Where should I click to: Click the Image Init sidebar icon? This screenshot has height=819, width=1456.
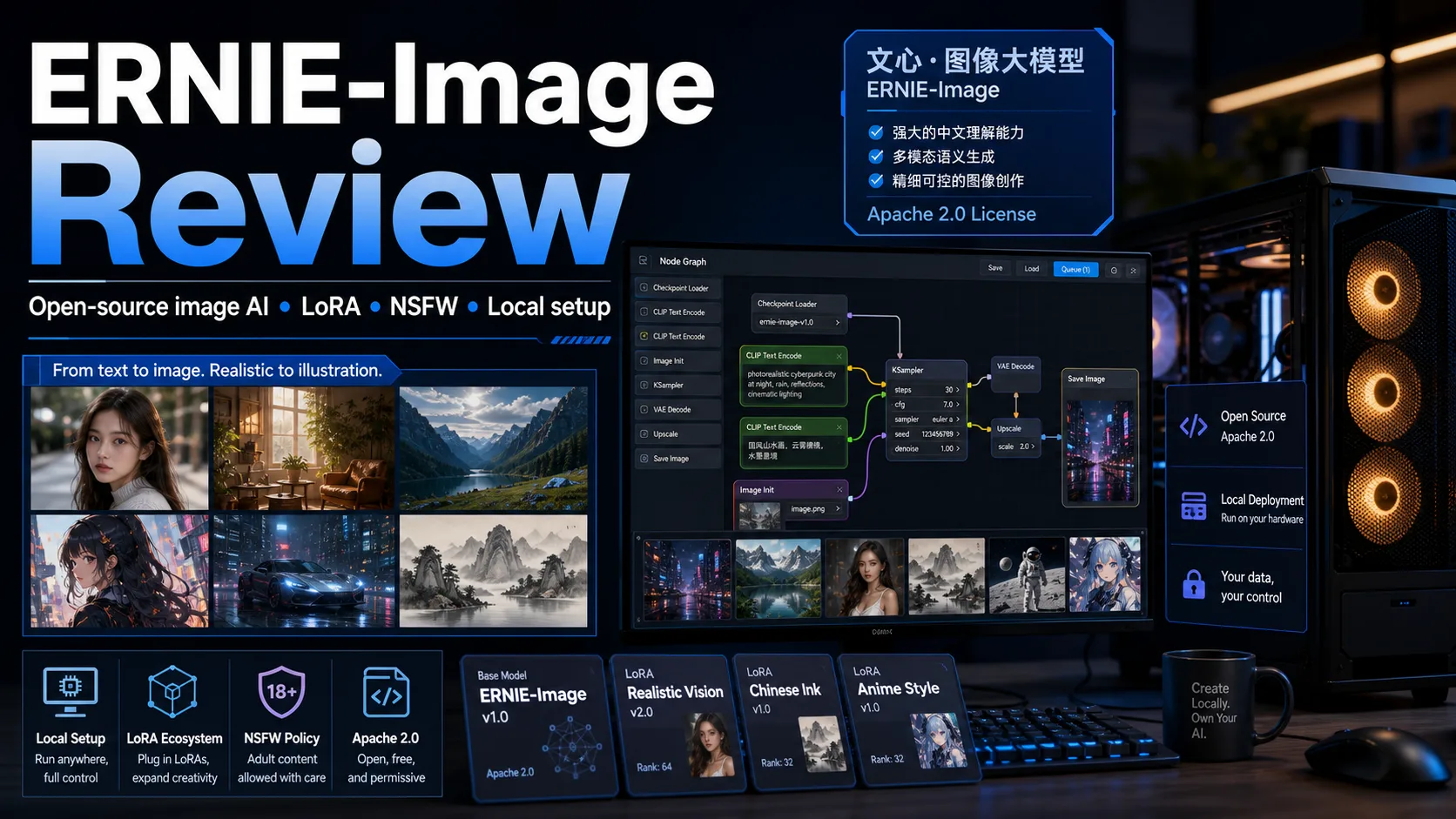click(644, 360)
